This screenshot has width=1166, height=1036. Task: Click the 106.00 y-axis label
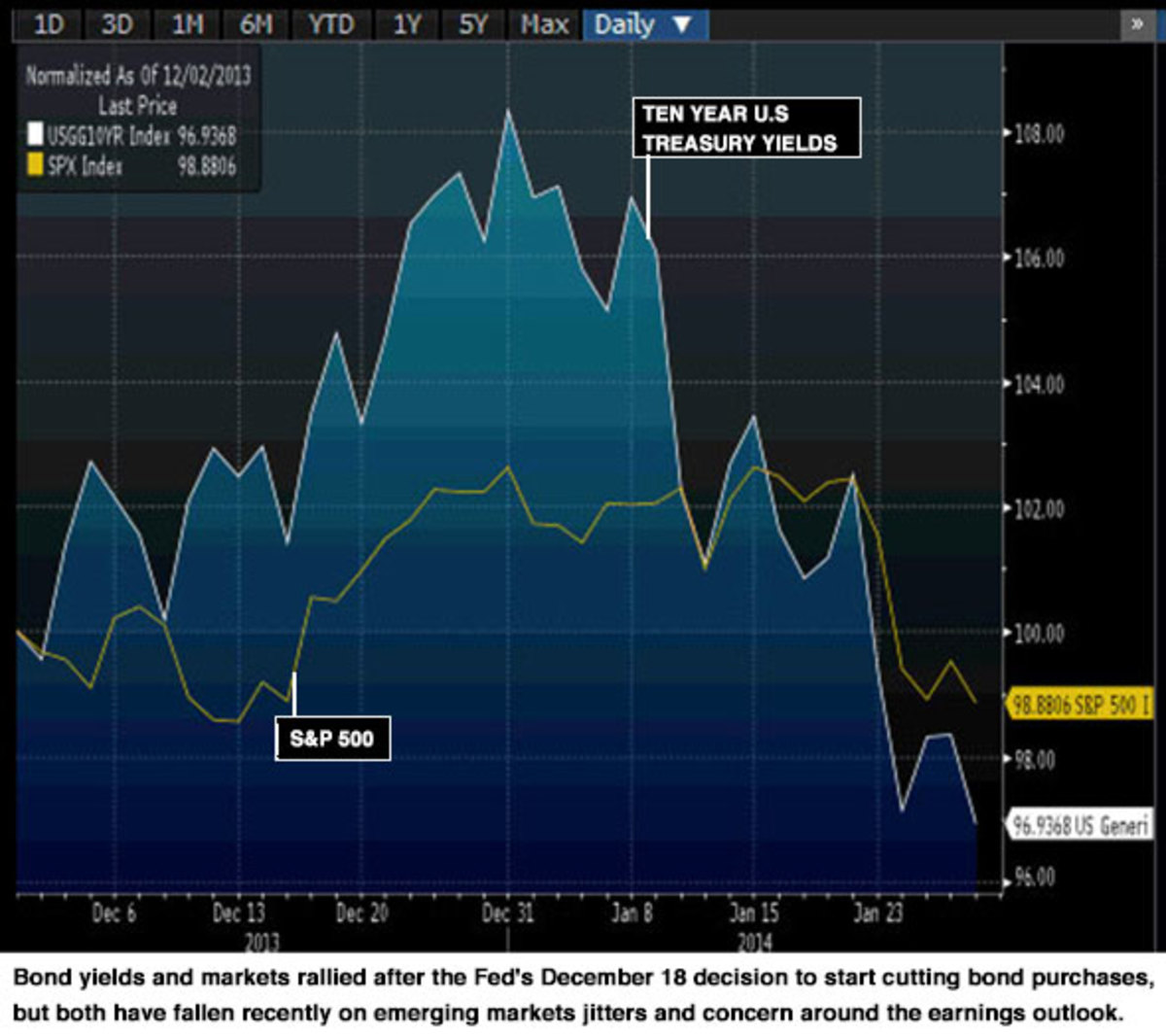[x=1039, y=258]
